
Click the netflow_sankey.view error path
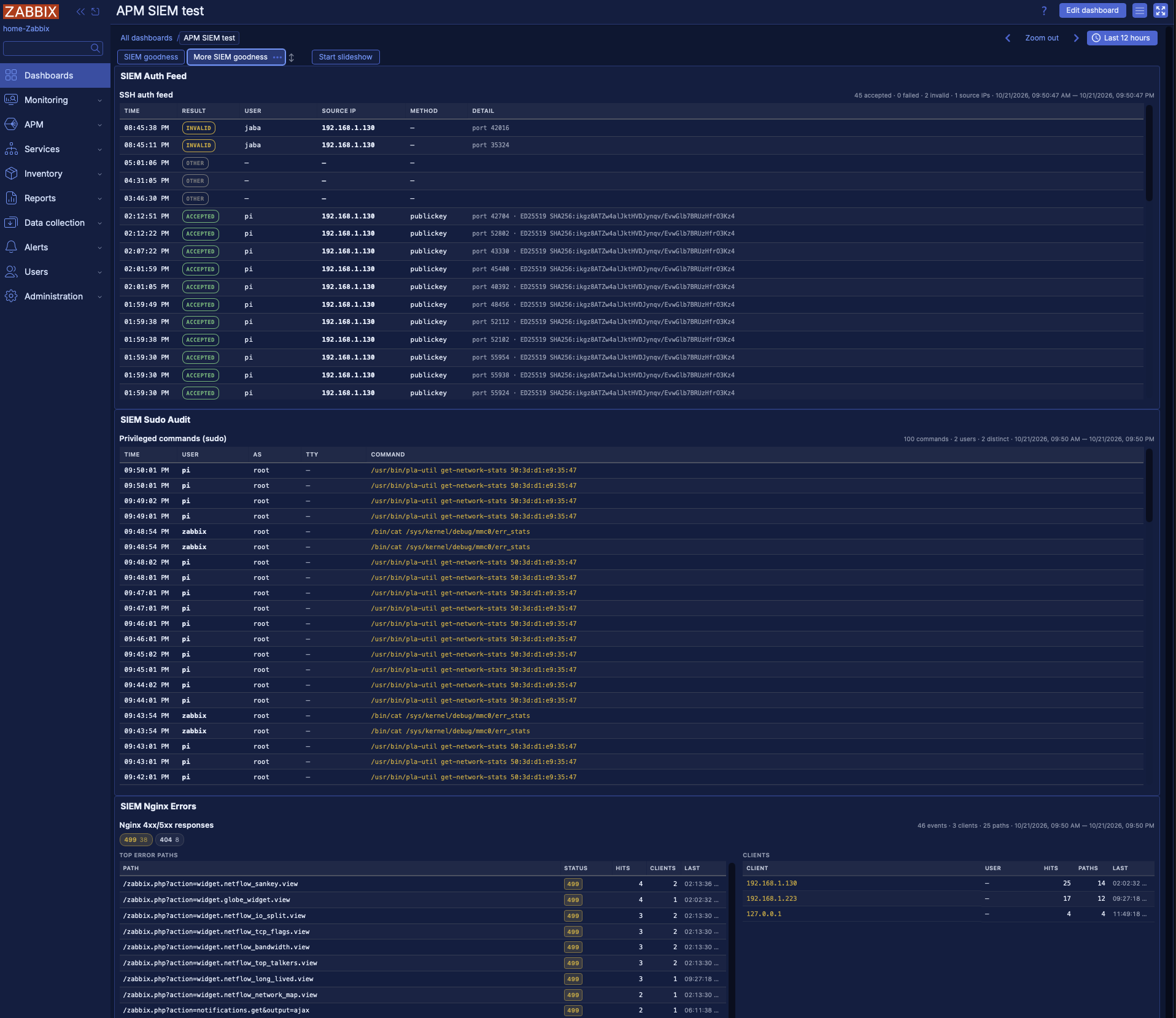click(x=211, y=884)
